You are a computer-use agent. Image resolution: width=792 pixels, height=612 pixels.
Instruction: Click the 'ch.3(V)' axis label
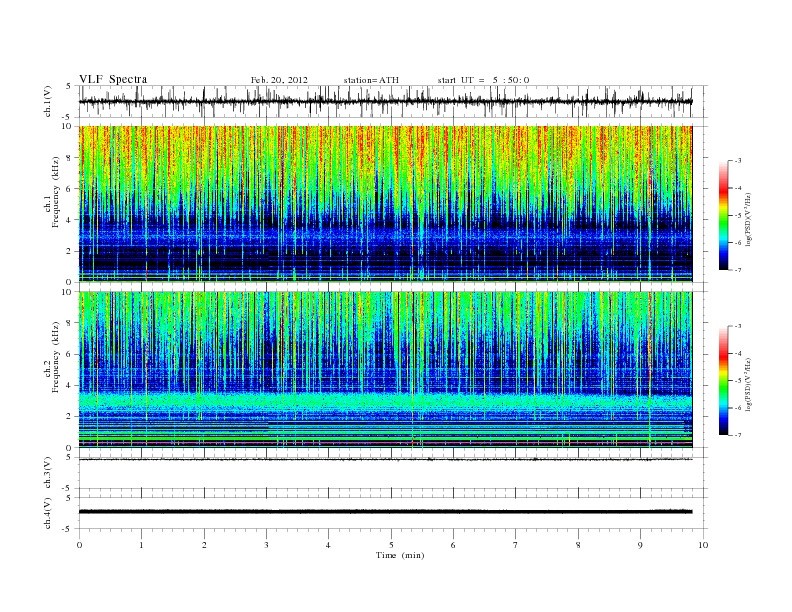tap(48, 473)
